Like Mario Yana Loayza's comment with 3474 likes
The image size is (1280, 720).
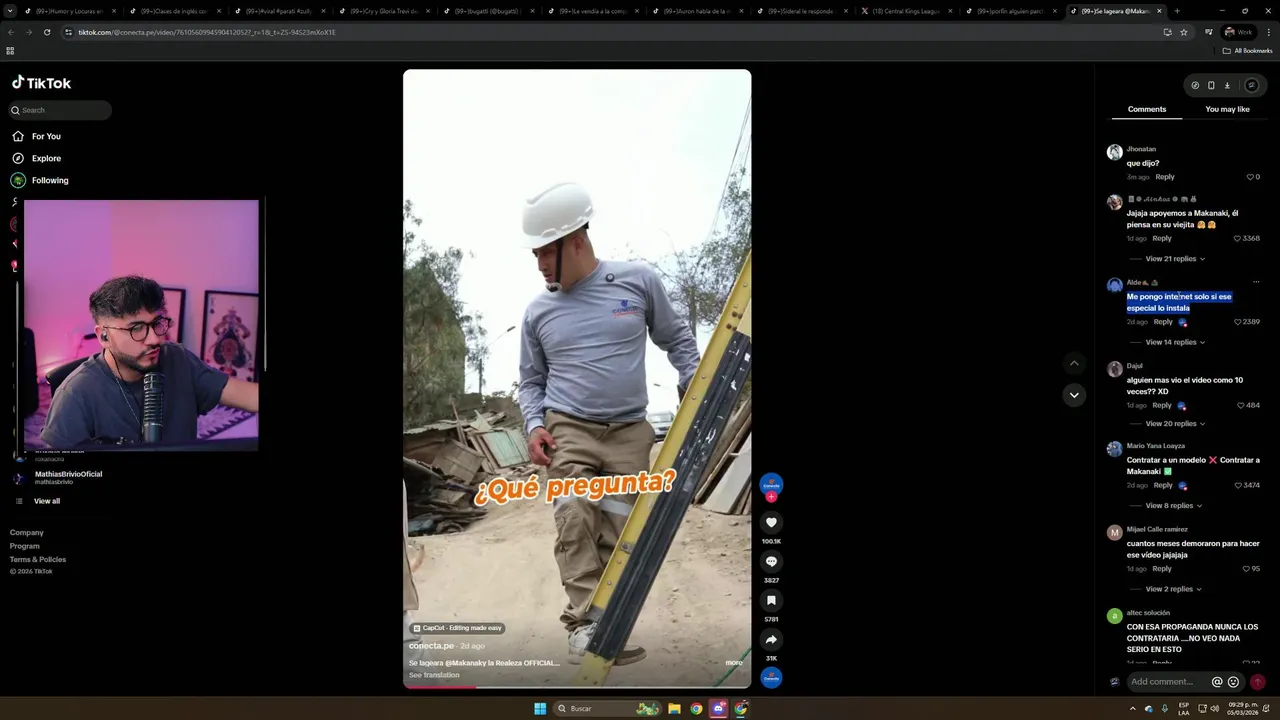click(1237, 485)
